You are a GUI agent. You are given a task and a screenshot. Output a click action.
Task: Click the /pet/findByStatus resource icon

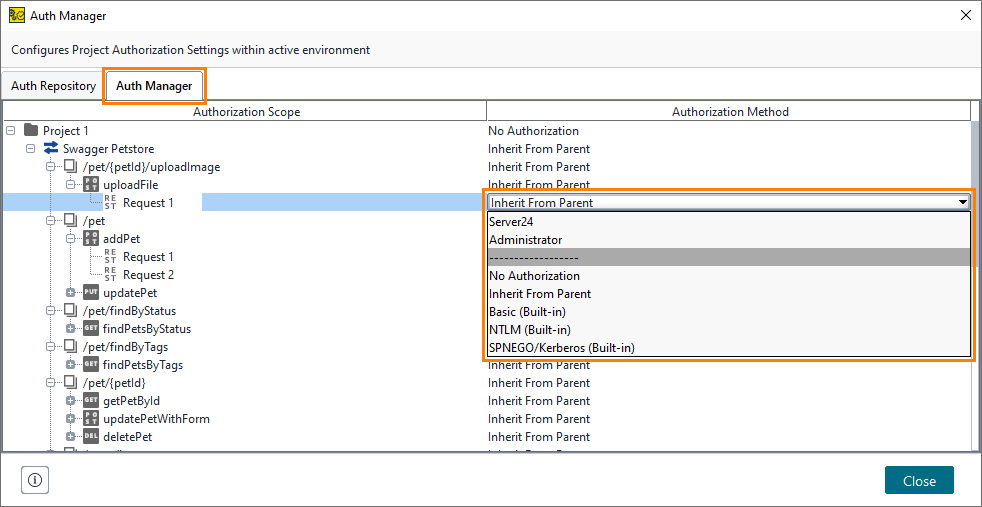click(71, 311)
